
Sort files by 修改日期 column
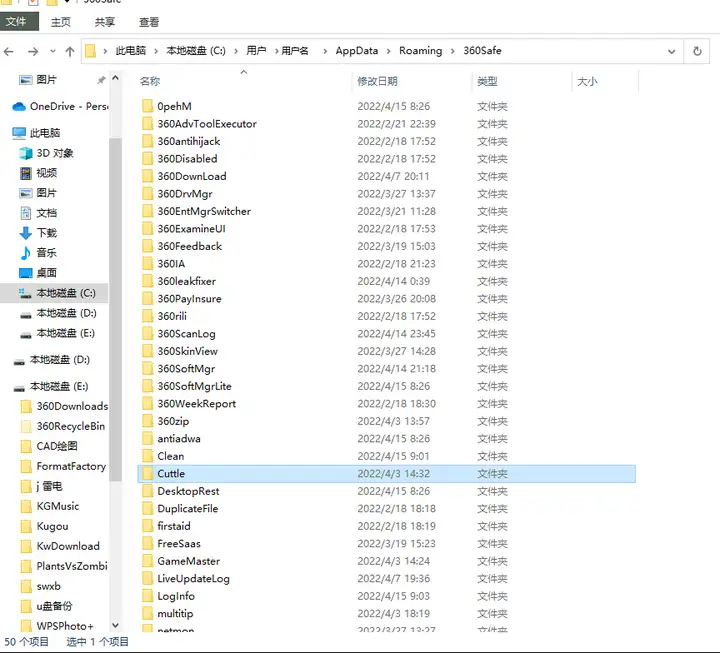(377, 81)
